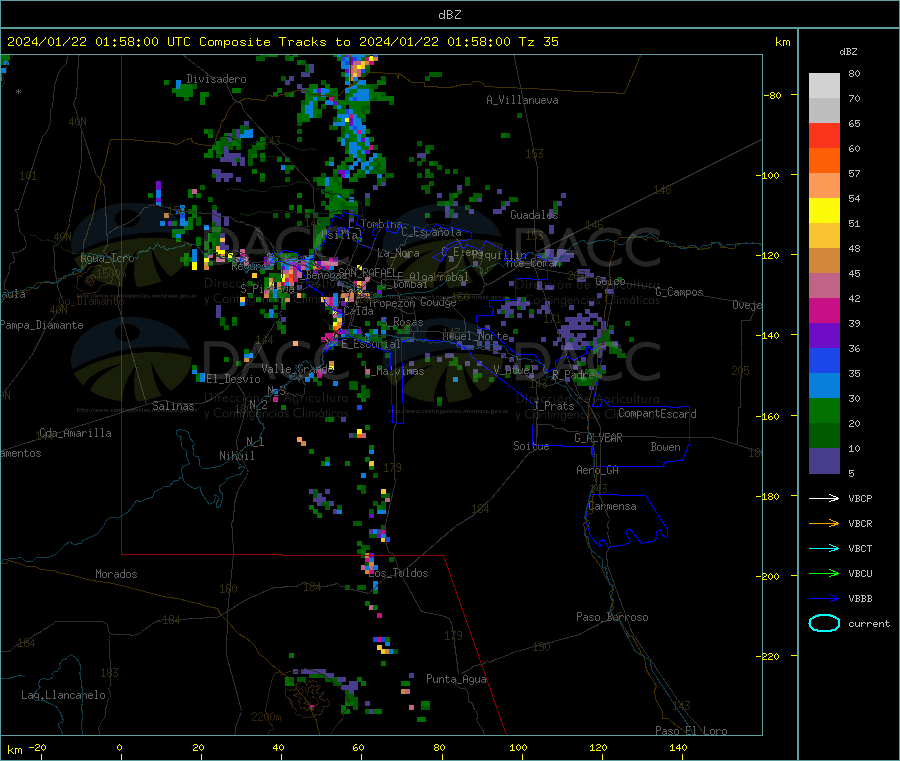
Task: Click the G_Campos map label
Action: point(680,292)
